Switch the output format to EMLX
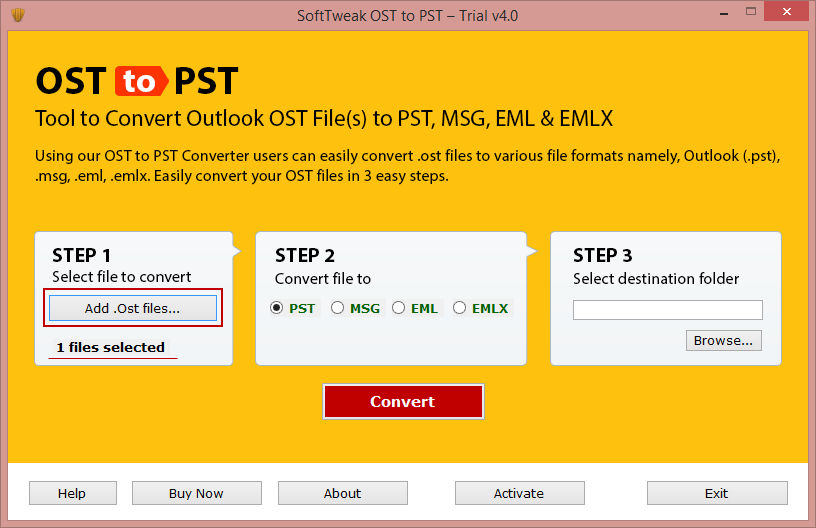This screenshot has width=816, height=528. click(x=460, y=308)
